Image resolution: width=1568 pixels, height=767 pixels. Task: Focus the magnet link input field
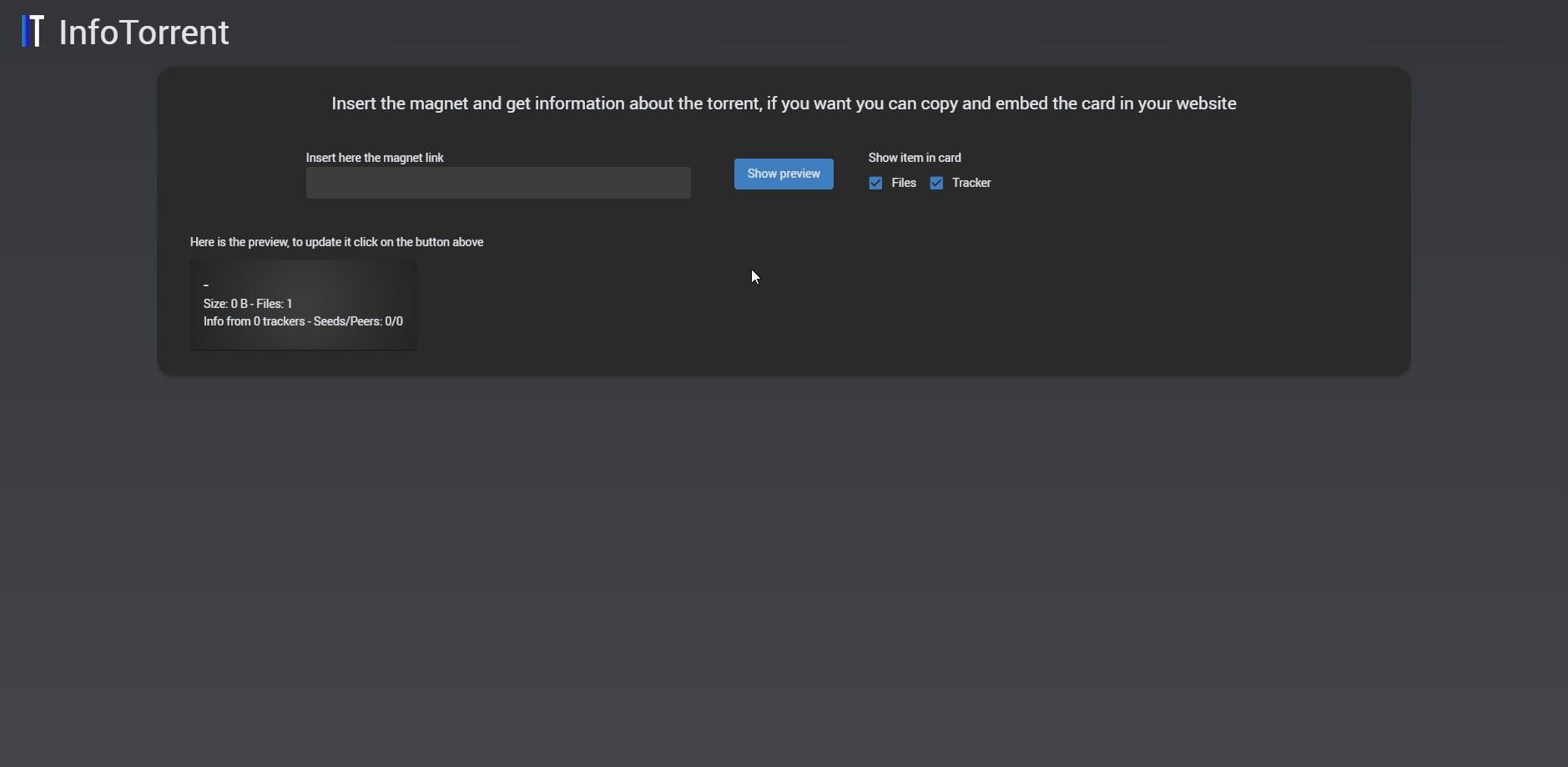(x=498, y=183)
